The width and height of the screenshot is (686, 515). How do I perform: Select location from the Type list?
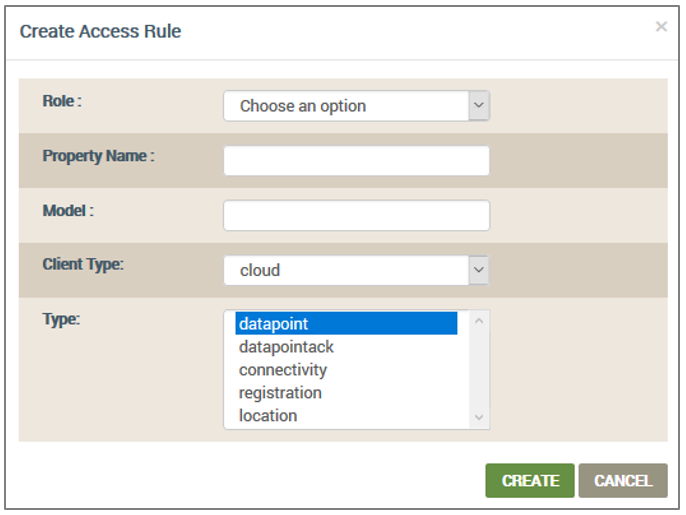coord(346,416)
